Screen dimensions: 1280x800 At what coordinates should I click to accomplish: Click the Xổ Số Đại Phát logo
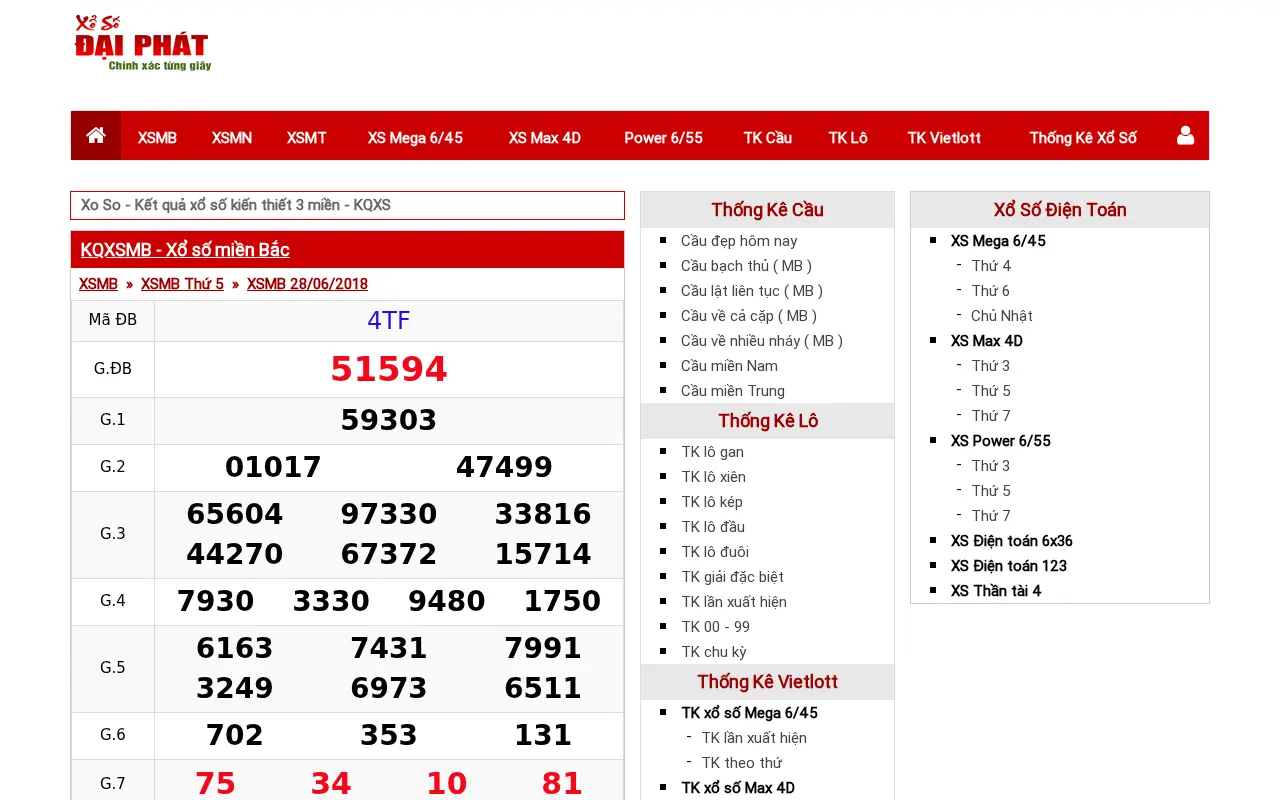click(x=142, y=42)
